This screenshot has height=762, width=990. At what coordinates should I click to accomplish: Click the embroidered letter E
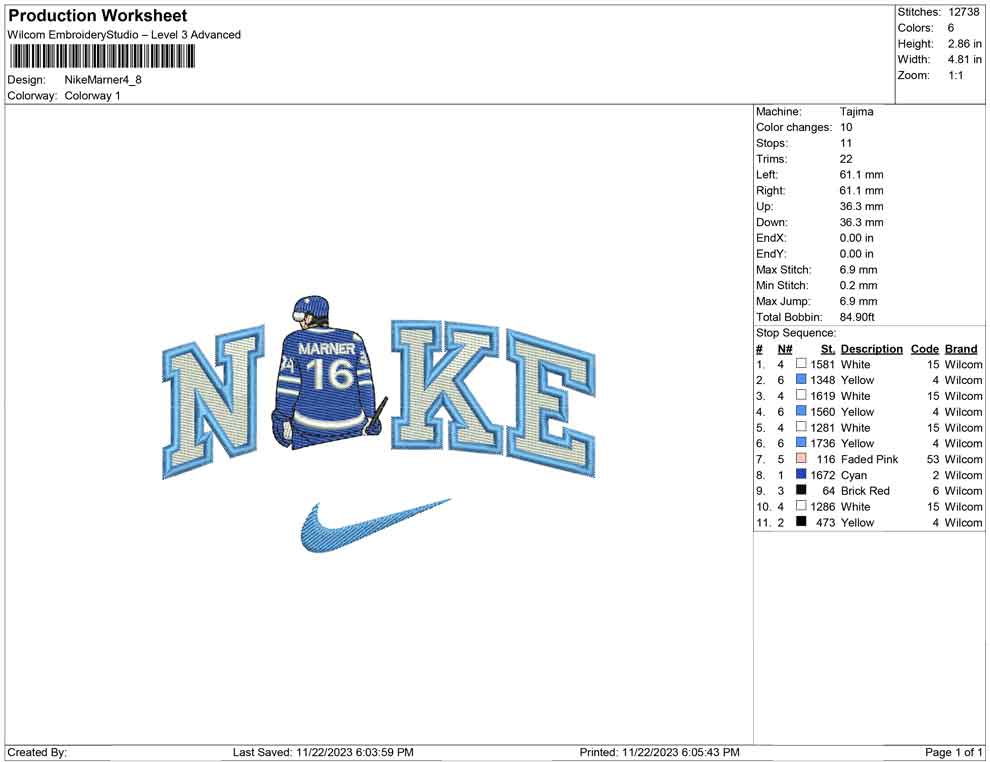point(551,403)
